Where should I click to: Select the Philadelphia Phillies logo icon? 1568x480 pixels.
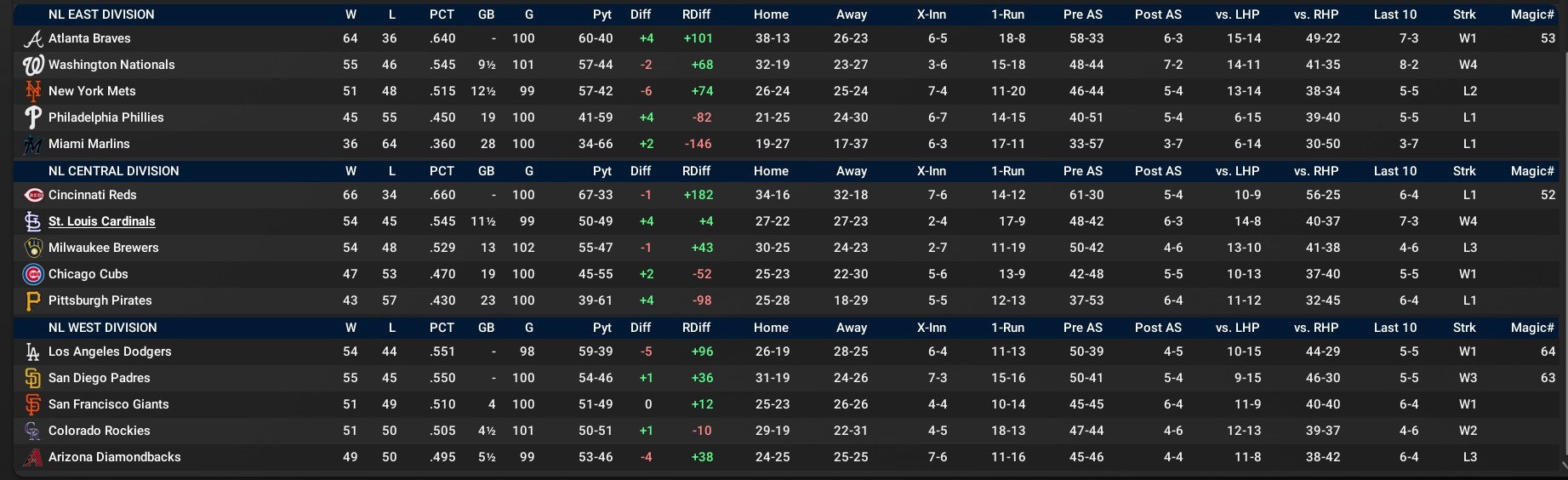pyautogui.click(x=33, y=117)
